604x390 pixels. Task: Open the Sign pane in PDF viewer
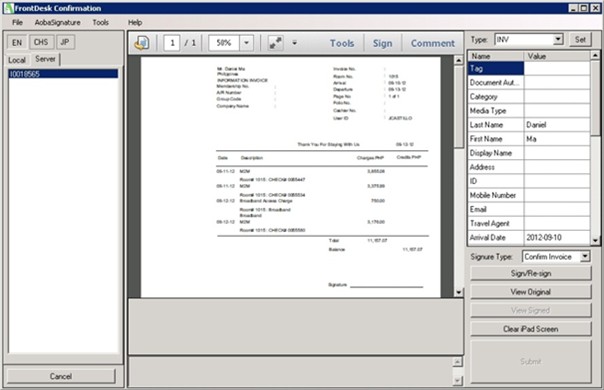pos(382,43)
